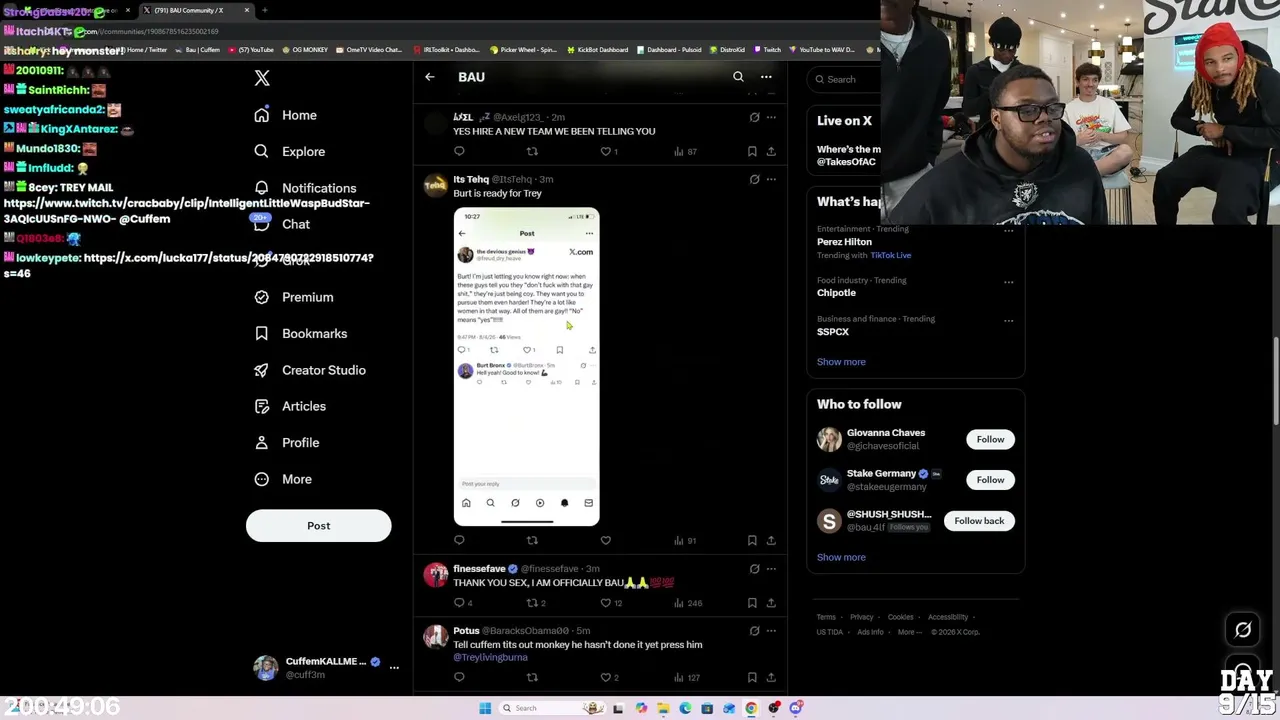Repost the 'YES HIRE A NEW TEAM' post

[x=532, y=151]
